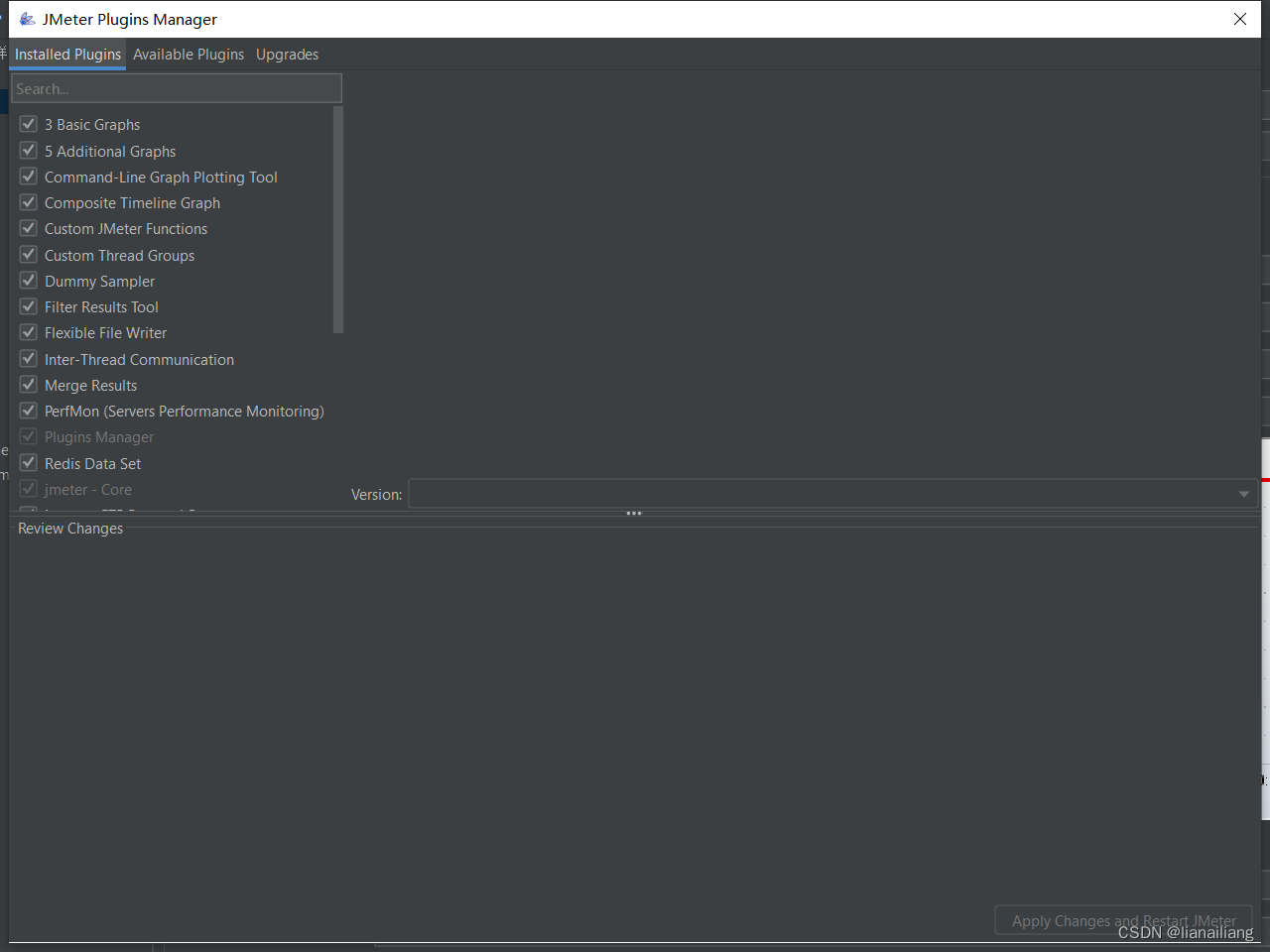Open the Upgrades tab
The image size is (1270, 952).
[288, 55]
